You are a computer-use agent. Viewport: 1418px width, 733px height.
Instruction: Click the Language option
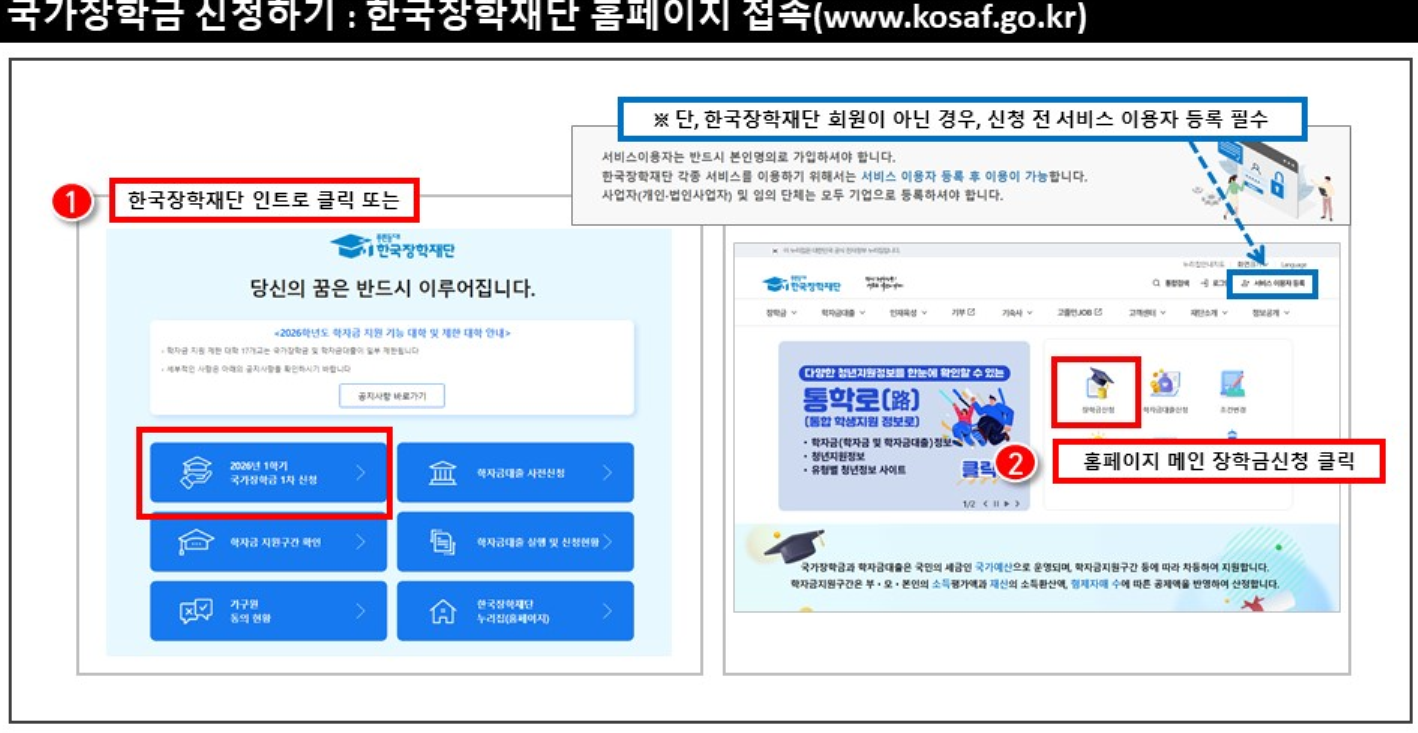pyautogui.click(x=1294, y=264)
